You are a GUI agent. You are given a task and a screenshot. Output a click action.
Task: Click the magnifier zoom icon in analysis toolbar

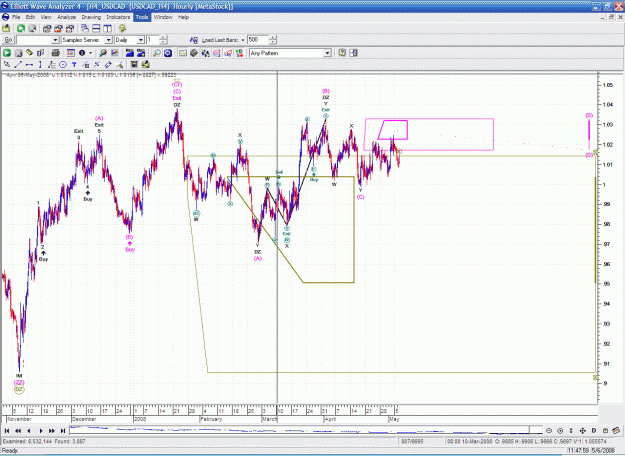pyautogui.click(x=157, y=53)
